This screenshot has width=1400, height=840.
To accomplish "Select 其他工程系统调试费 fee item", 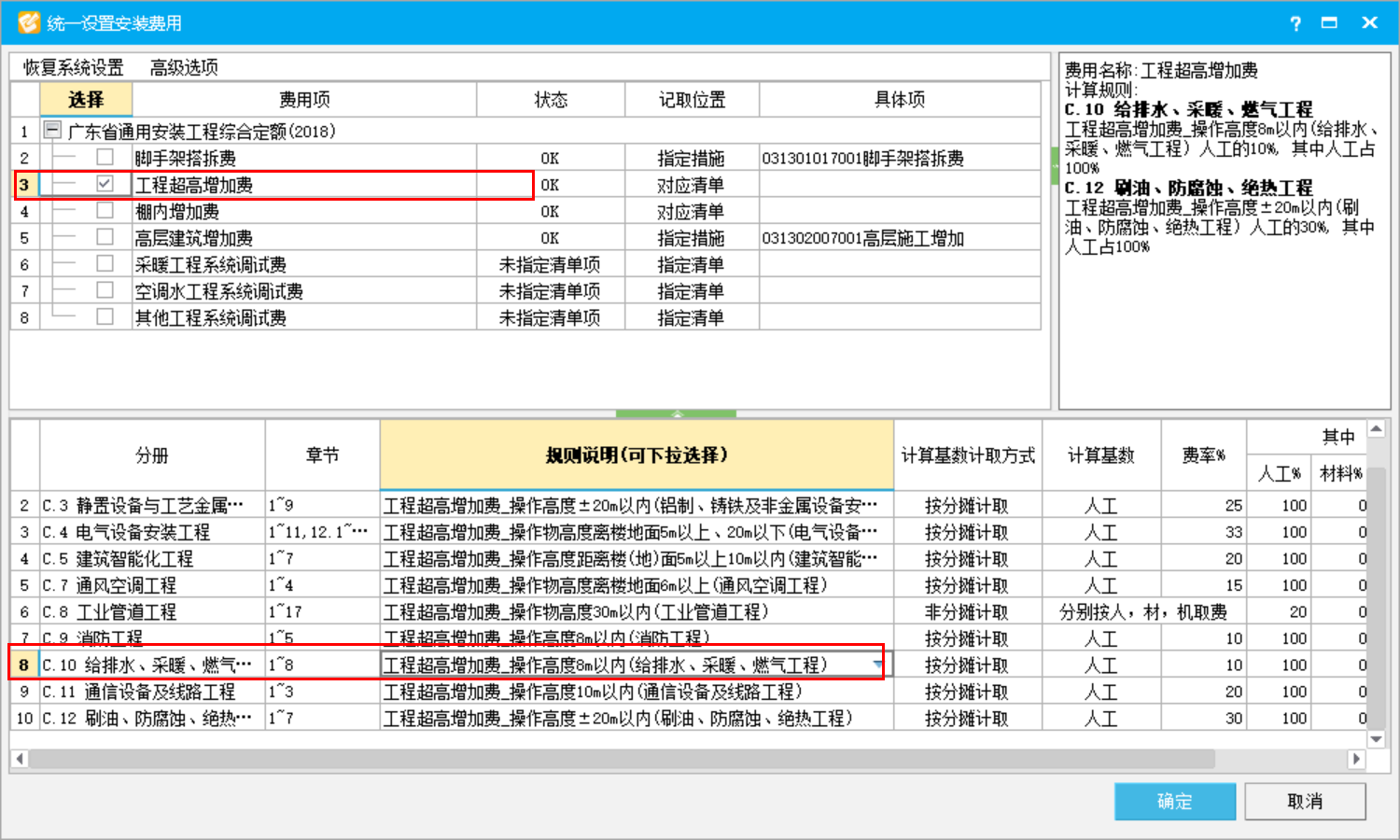I will click(x=210, y=317).
